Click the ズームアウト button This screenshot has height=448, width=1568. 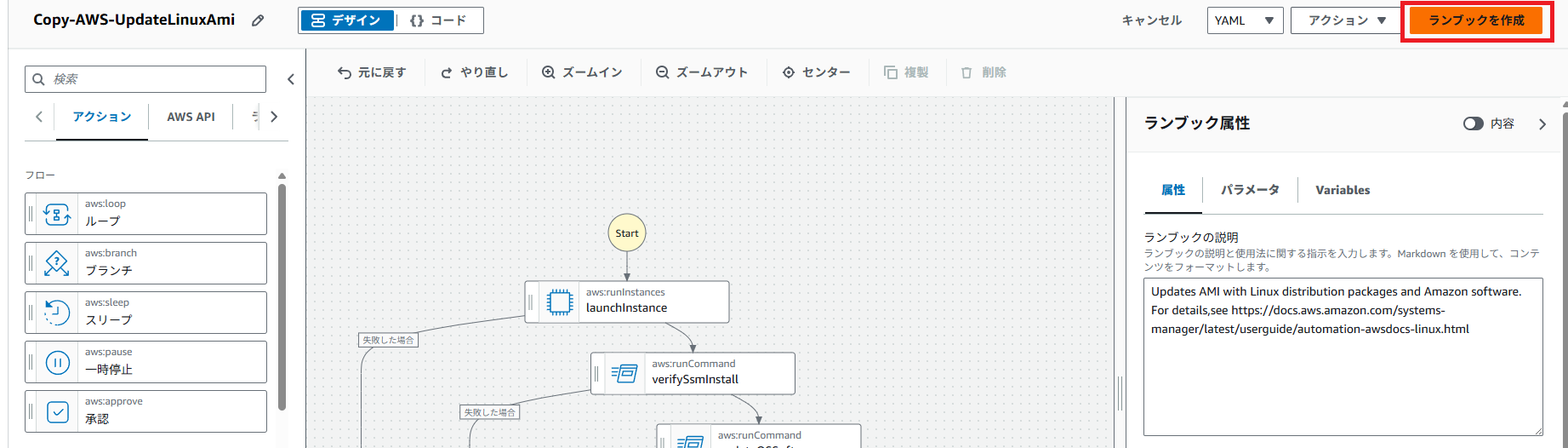(x=702, y=72)
